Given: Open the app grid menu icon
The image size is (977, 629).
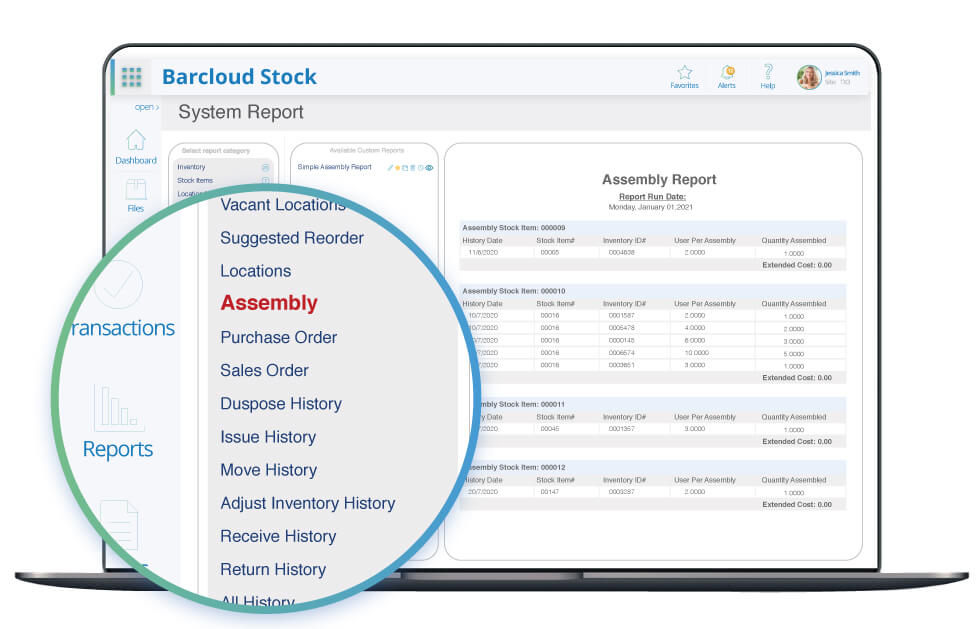Looking at the screenshot, I should tap(131, 77).
